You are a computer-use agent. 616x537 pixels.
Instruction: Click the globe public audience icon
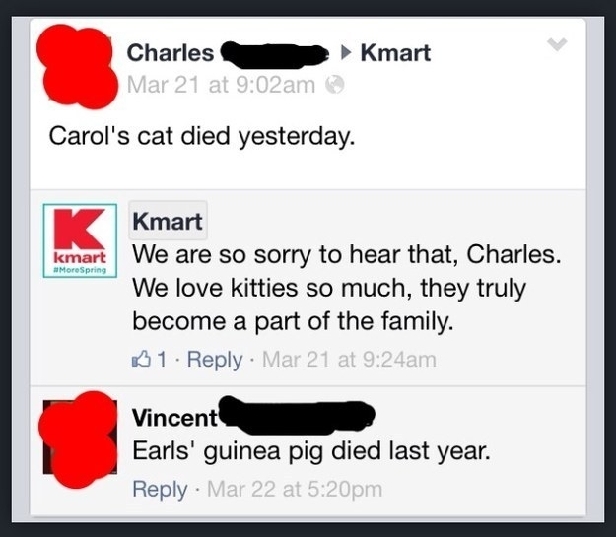337,86
